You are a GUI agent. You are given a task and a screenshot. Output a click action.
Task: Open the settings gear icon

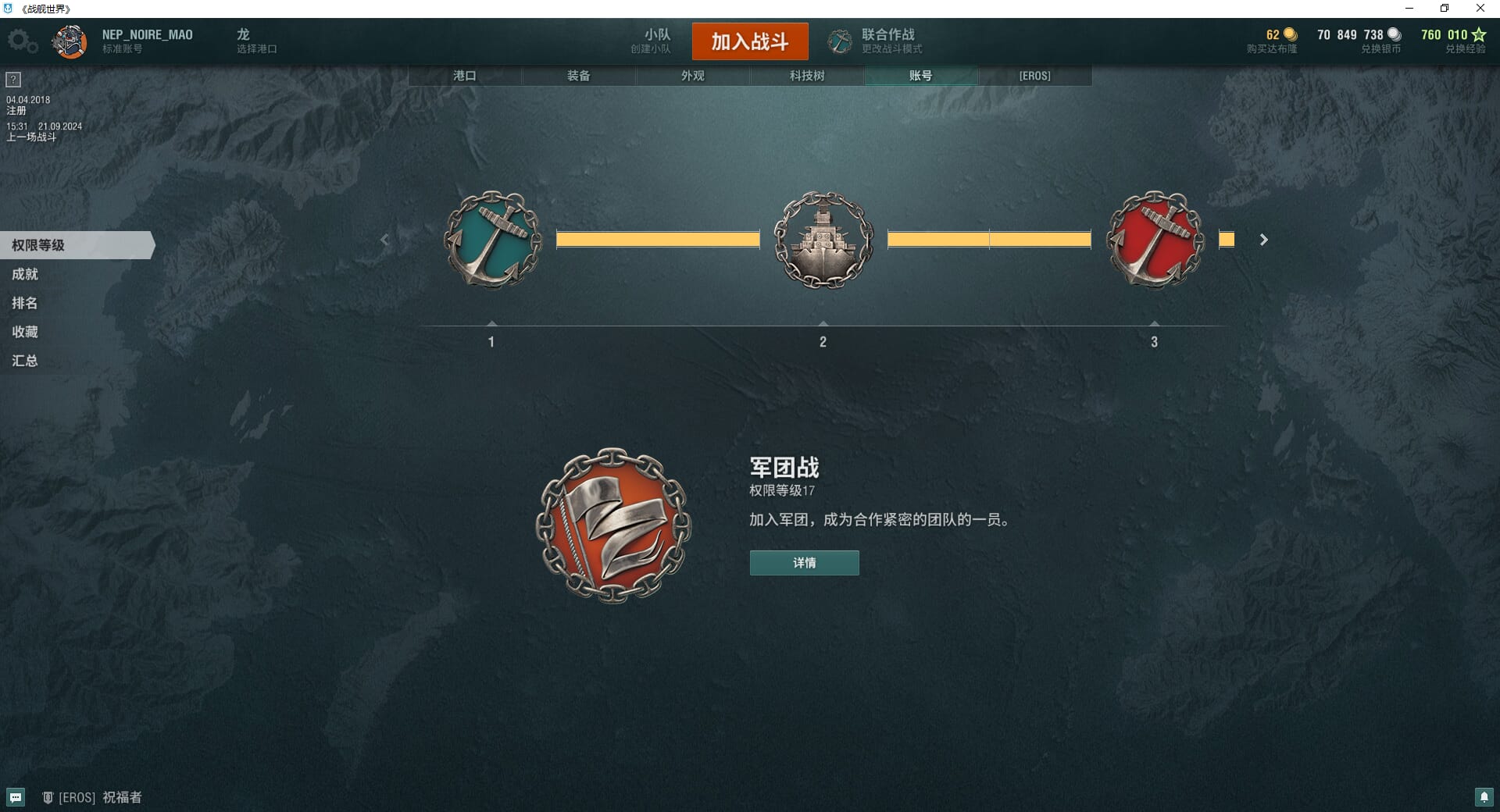click(x=22, y=41)
